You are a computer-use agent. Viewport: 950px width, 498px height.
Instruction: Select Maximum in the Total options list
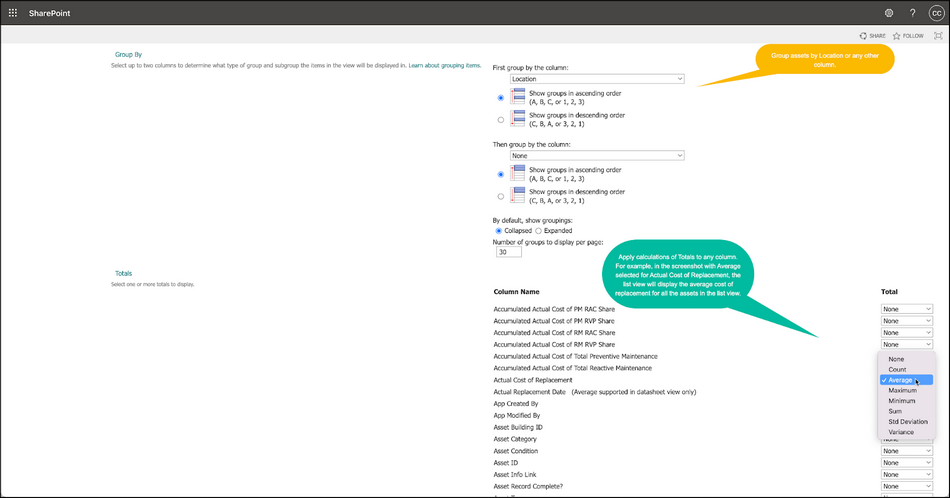tap(906, 391)
